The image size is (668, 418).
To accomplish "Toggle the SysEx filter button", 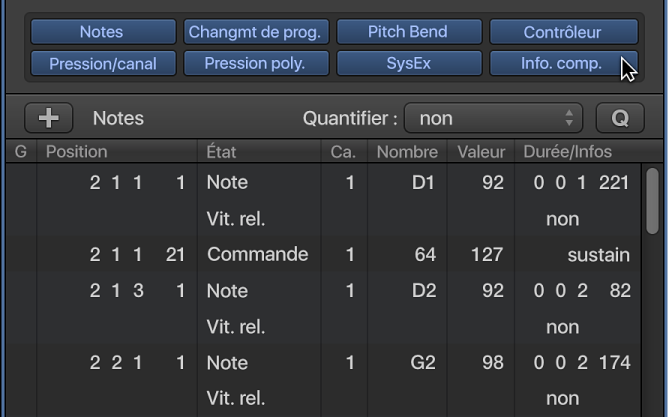I will point(408,64).
